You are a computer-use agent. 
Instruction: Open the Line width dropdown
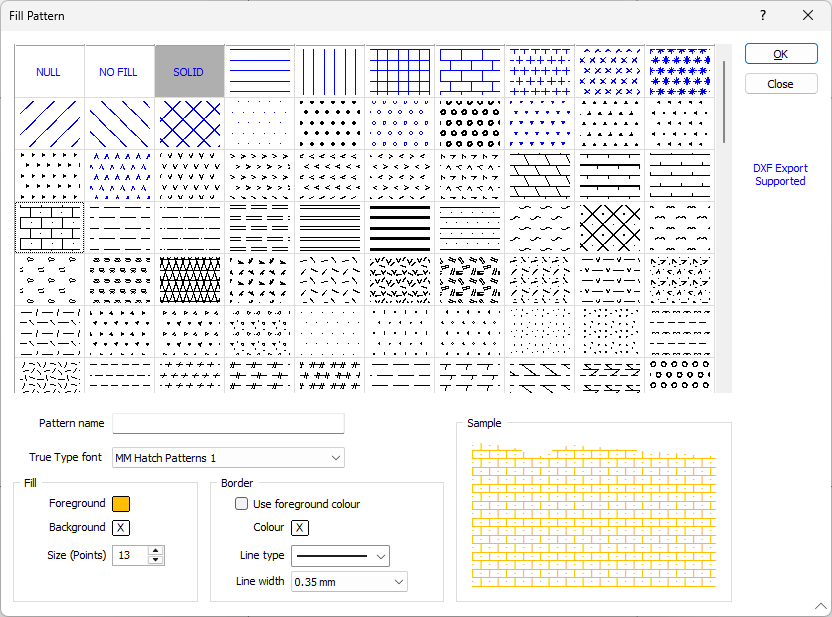point(349,581)
